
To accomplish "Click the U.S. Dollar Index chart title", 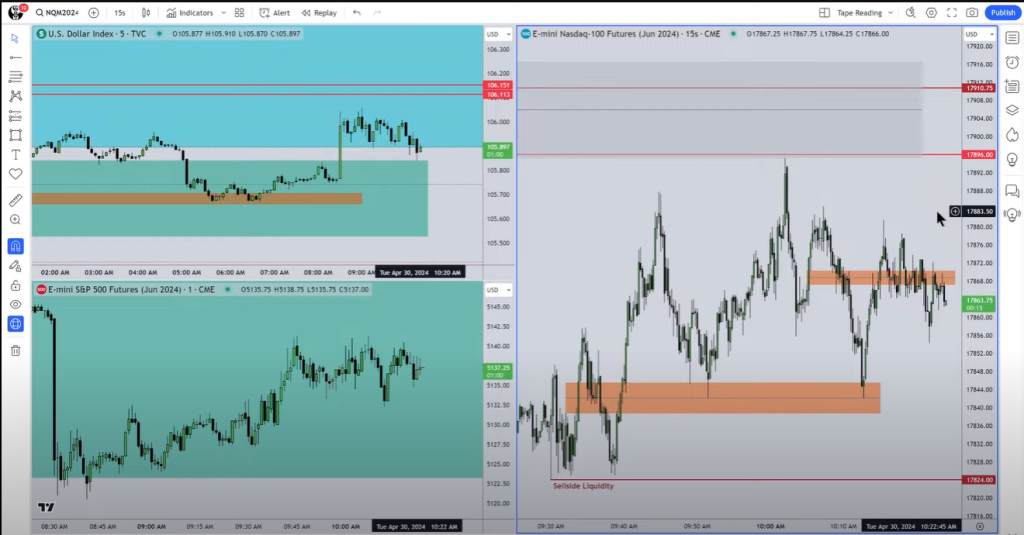I will (97, 33).
